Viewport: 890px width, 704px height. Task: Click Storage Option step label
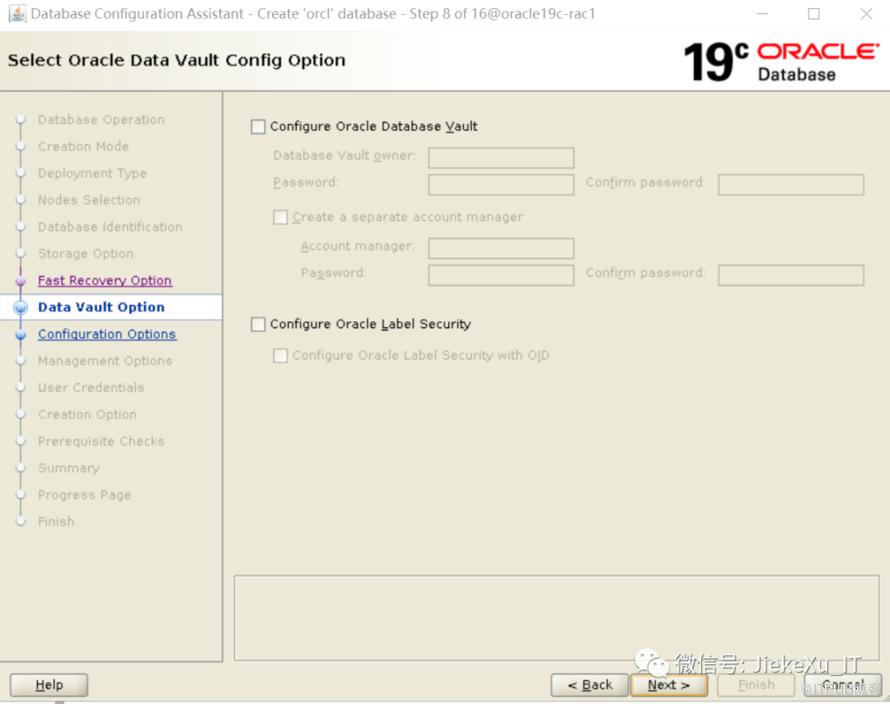click(86, 254)
